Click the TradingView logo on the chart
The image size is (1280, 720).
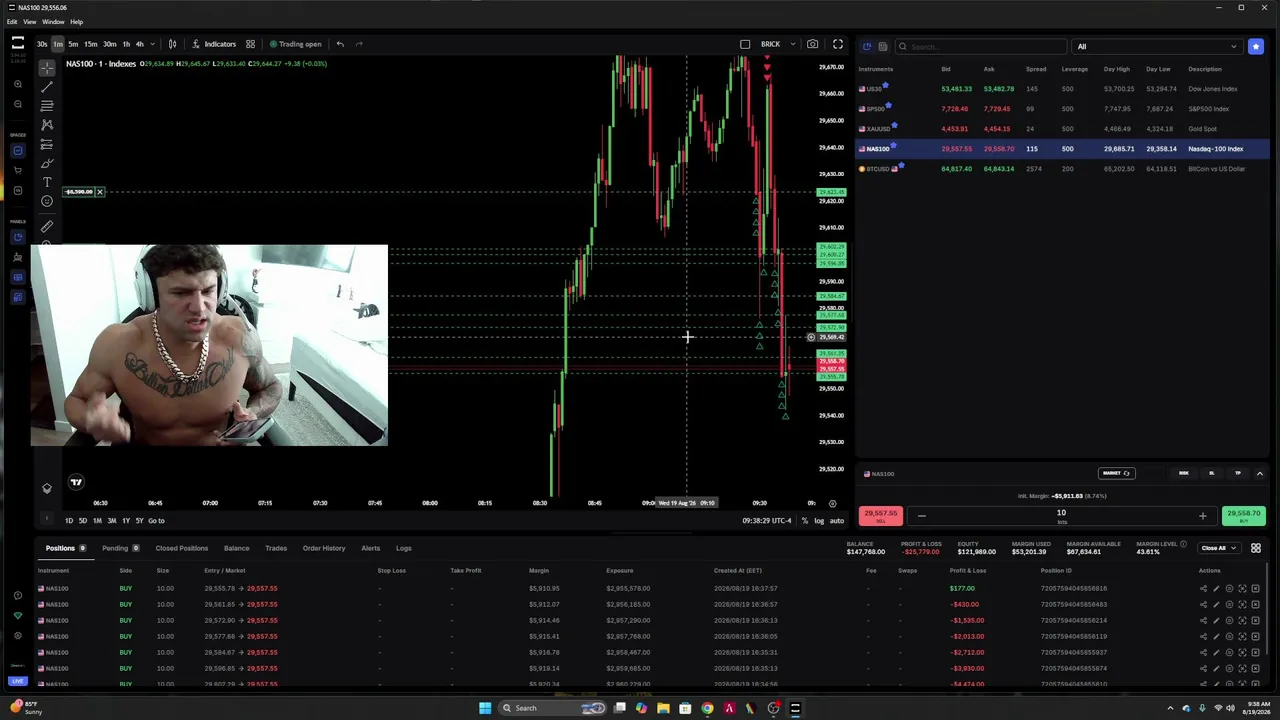coord(76,483)
